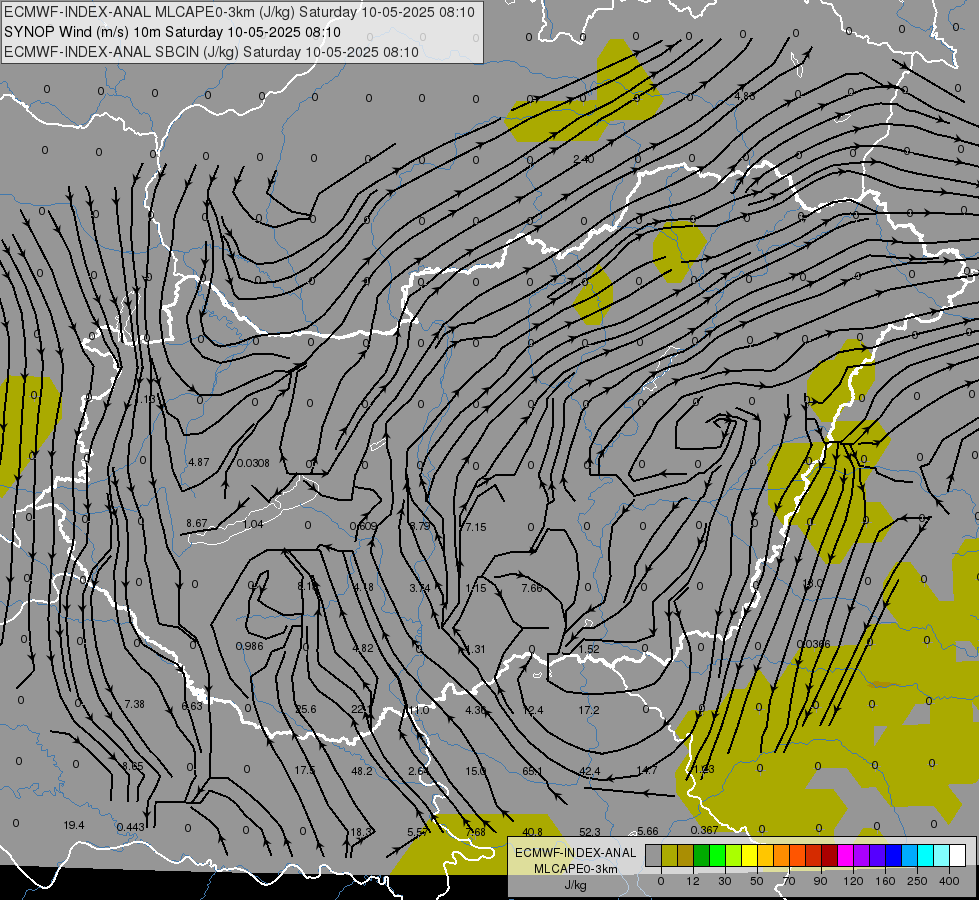The height and width of the screenshot is (900, 979).
Task: Click the 52.3 data value
Action: pos(589,832)
